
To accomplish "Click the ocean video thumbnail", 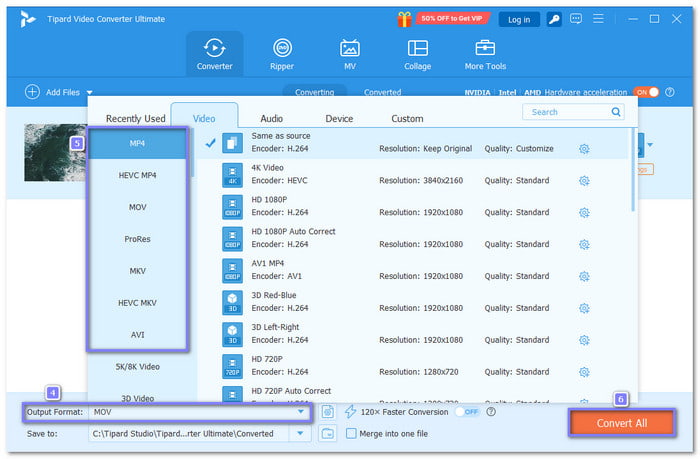I will click(55, 153).
